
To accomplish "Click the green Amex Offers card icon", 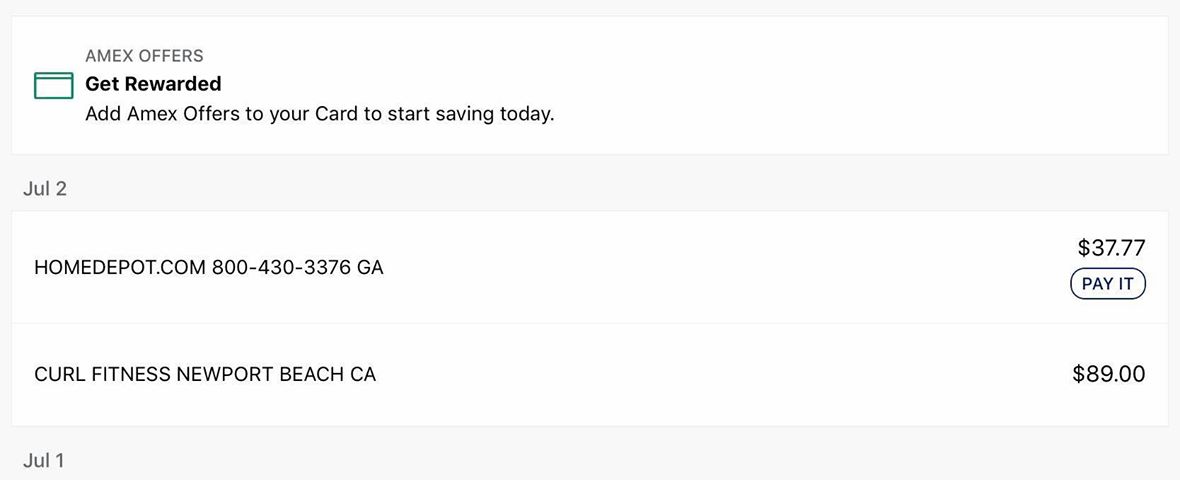I will pos(53,85).
